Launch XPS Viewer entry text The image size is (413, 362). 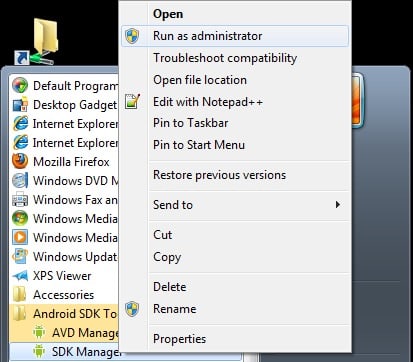pos(62,276)
